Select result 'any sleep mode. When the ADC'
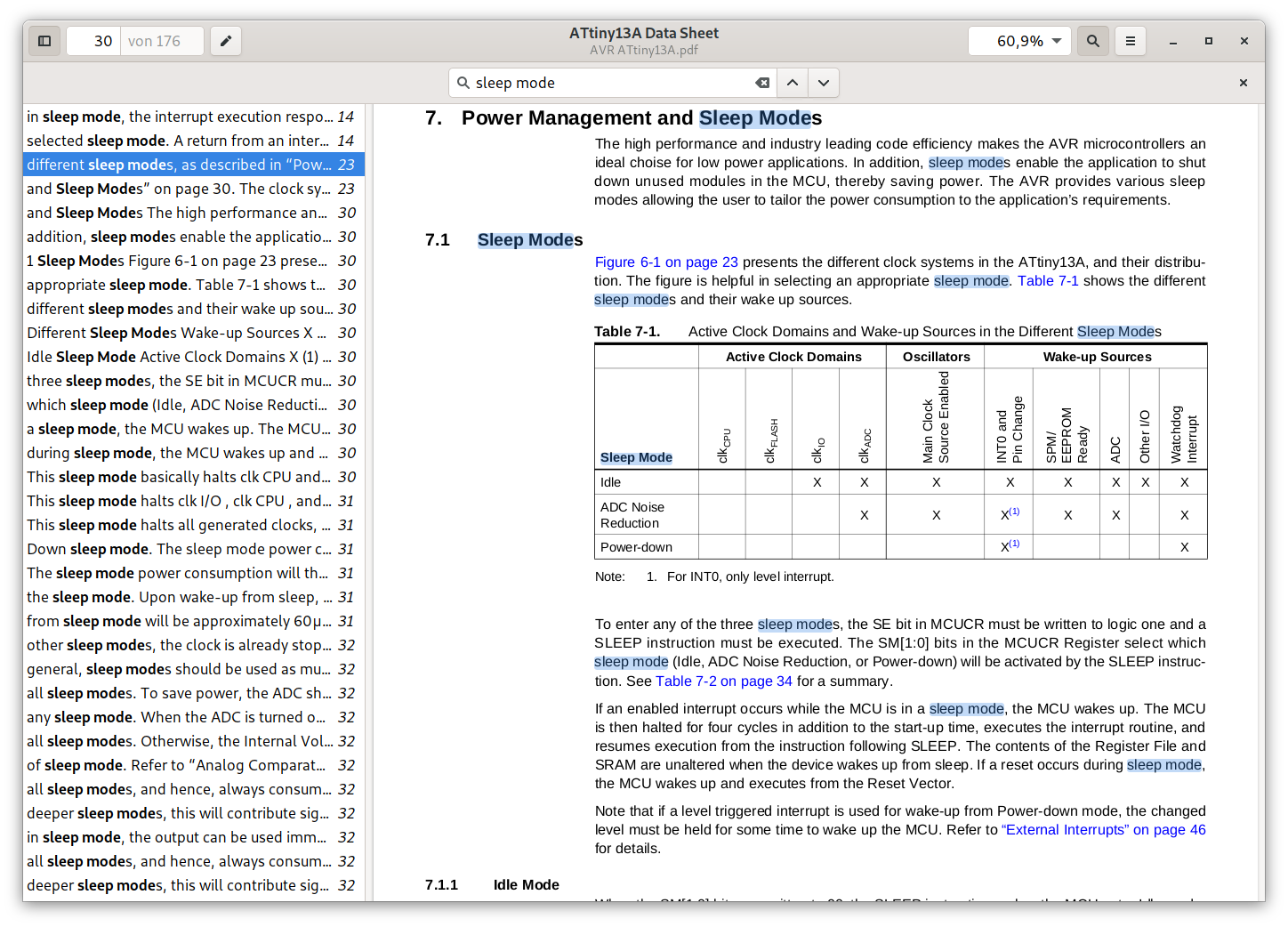Viewport: 1288px width, 927px height. point(194,717)
